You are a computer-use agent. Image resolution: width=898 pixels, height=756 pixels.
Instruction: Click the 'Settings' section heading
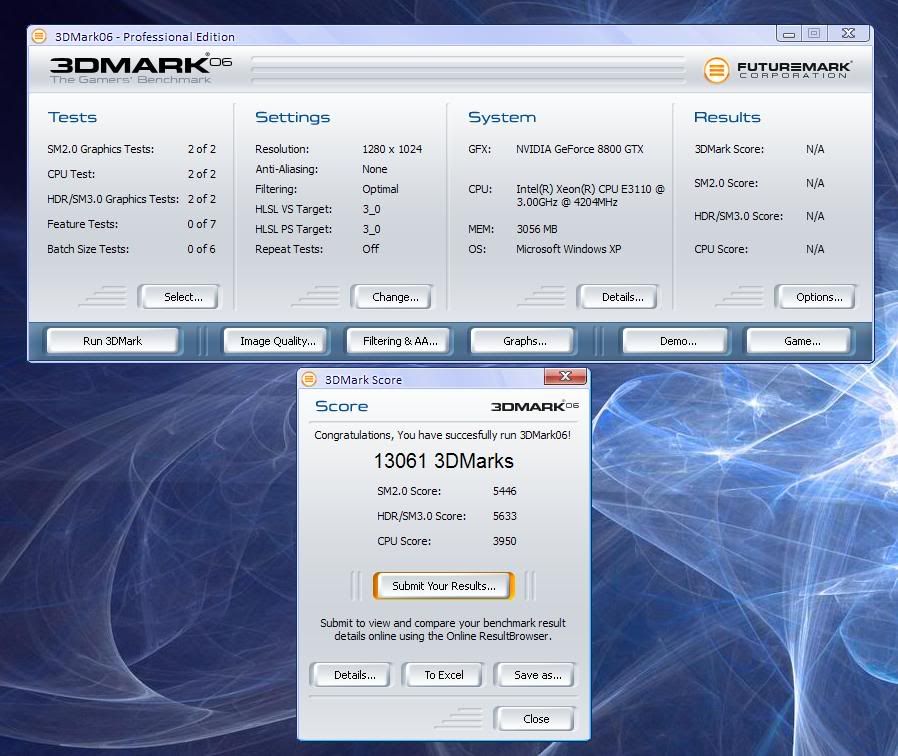pyautogui.click(x=293, y=117)
